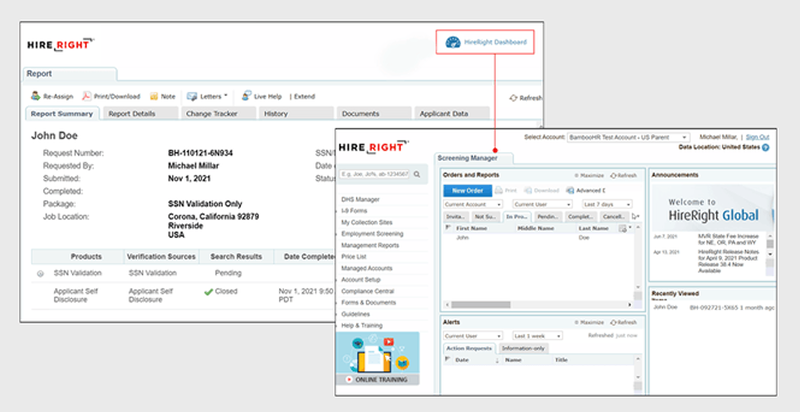
Task: Open Managed Accounts in sidebar
Action: tap(366, 268)
